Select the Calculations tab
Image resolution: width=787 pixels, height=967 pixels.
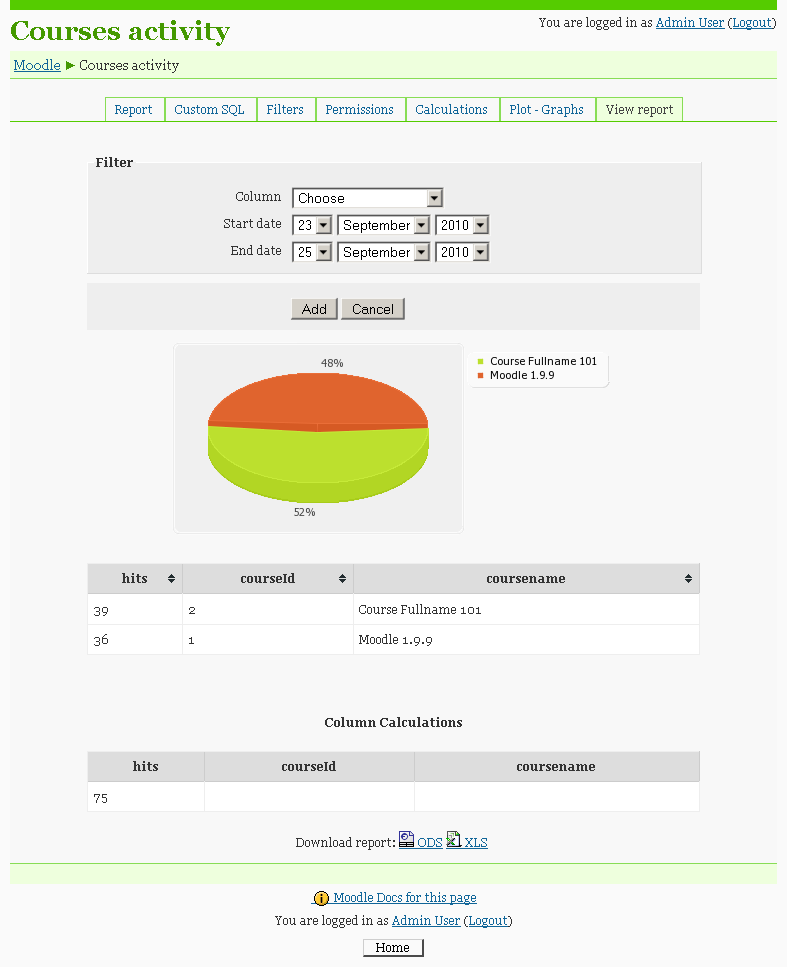451,110
